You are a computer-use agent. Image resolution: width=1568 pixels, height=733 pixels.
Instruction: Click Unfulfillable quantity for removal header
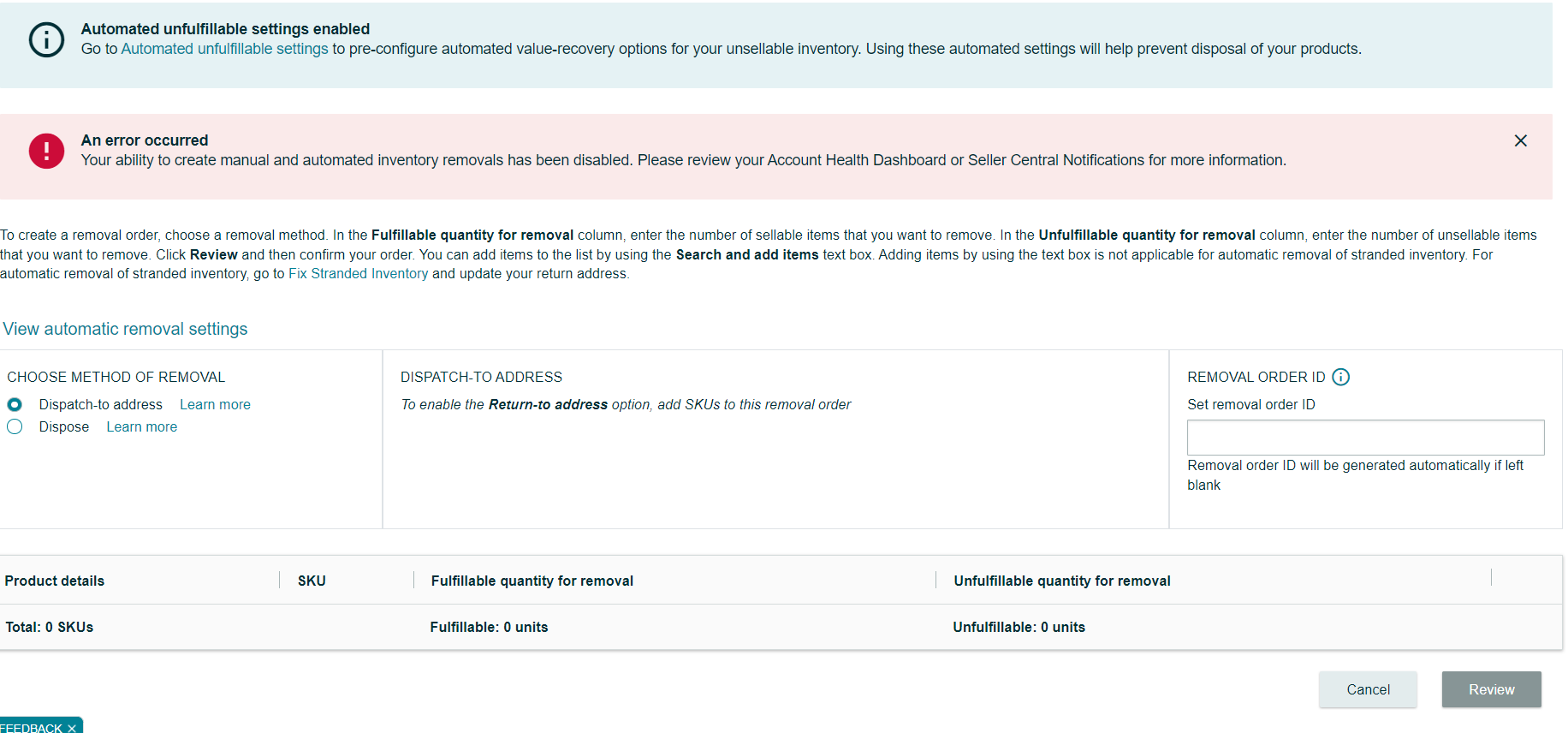click(1062, 581)
